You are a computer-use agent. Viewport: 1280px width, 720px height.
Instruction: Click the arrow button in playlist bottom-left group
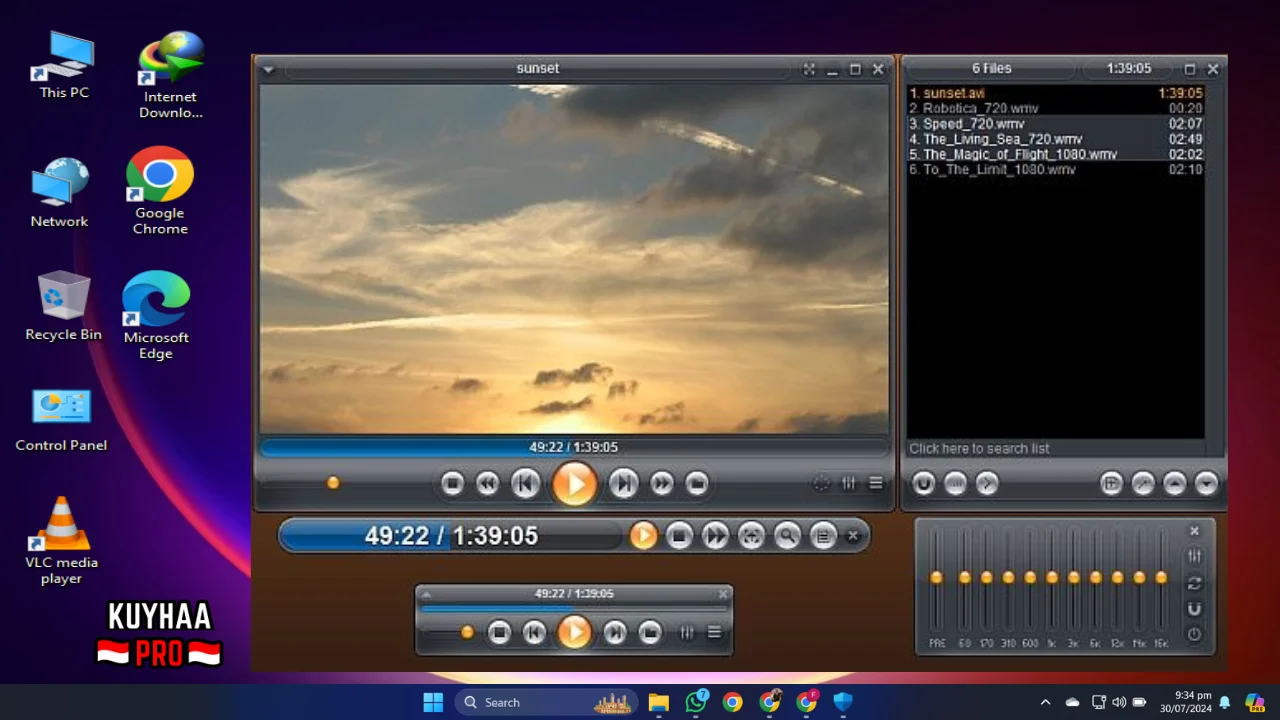click(986, 484)
